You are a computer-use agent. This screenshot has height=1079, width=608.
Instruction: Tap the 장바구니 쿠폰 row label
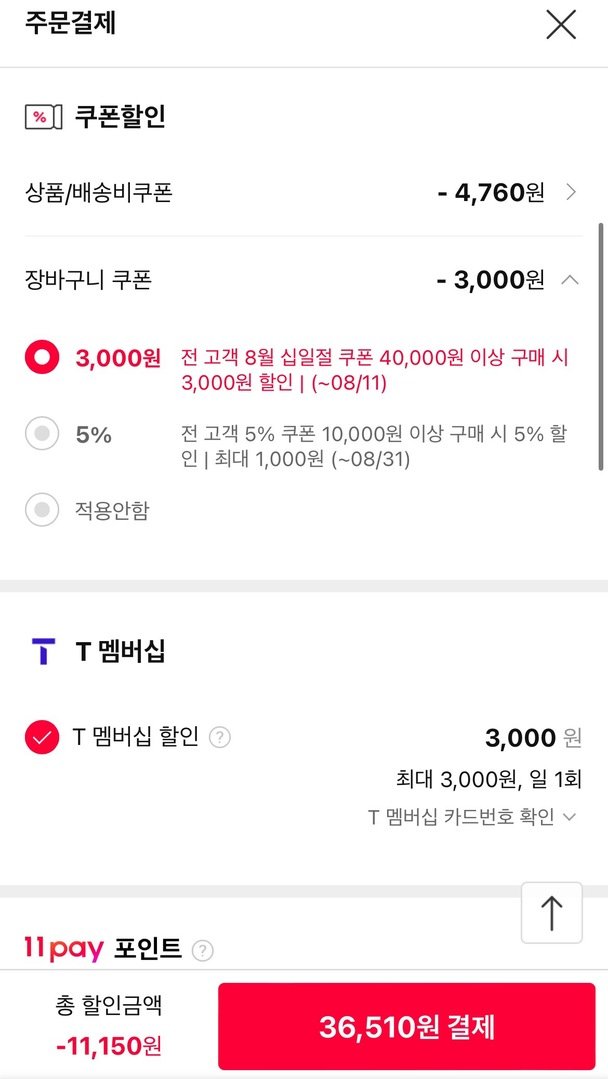[88, 280]
